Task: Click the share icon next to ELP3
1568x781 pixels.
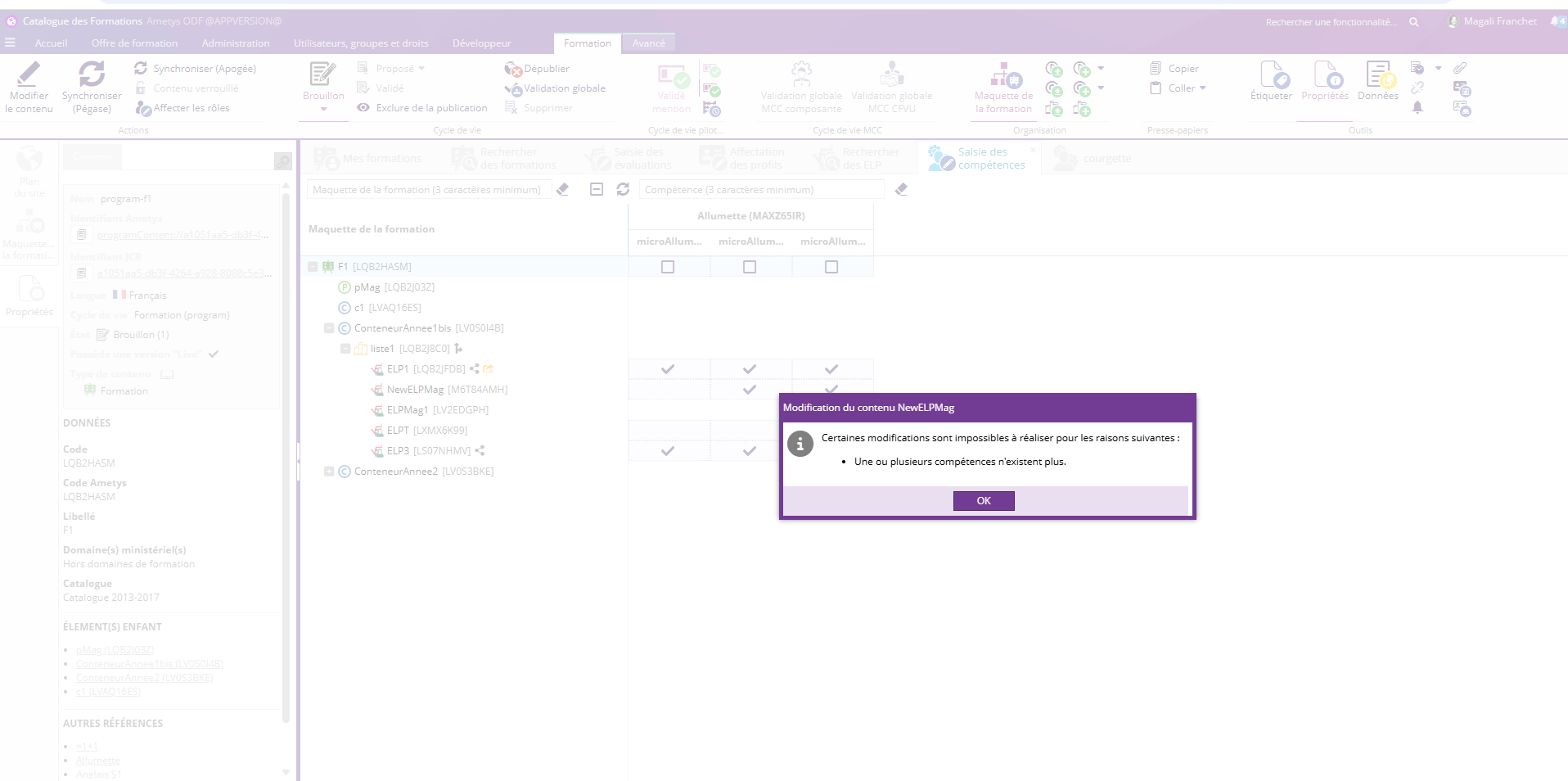Action: [x=480, y=450]
